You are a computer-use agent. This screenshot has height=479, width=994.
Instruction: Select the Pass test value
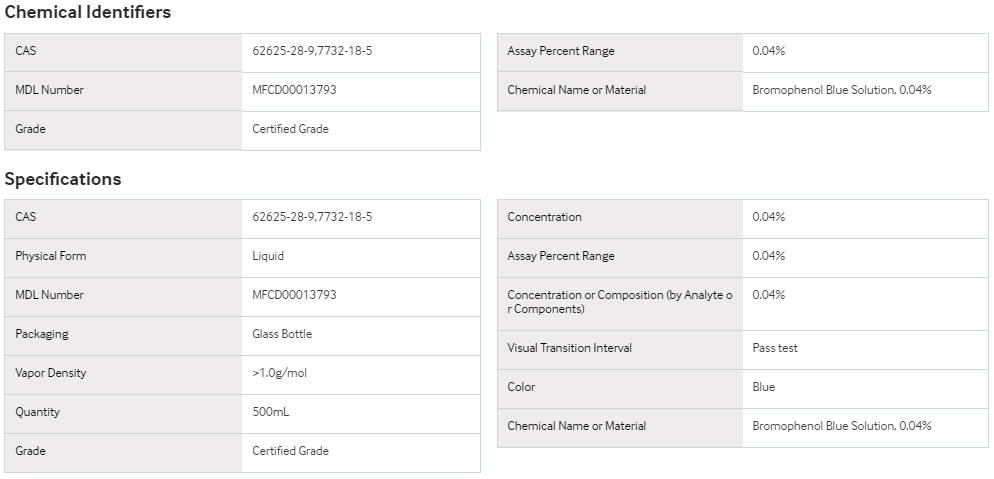[x=775, y=348]
